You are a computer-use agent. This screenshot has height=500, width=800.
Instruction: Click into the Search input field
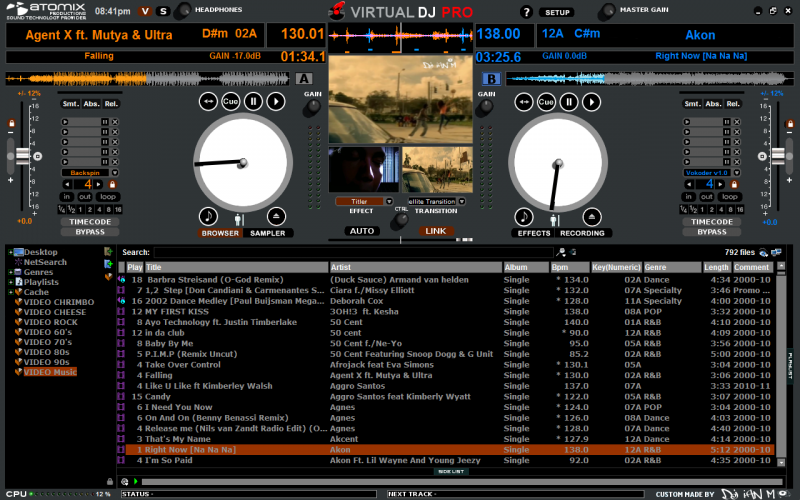pyautogui.click(x=353, y=252)
